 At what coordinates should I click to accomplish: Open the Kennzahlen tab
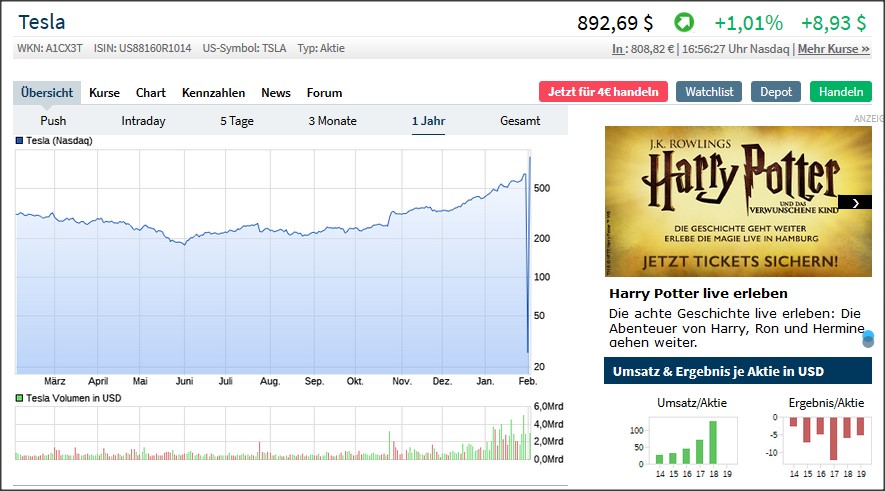213,93
